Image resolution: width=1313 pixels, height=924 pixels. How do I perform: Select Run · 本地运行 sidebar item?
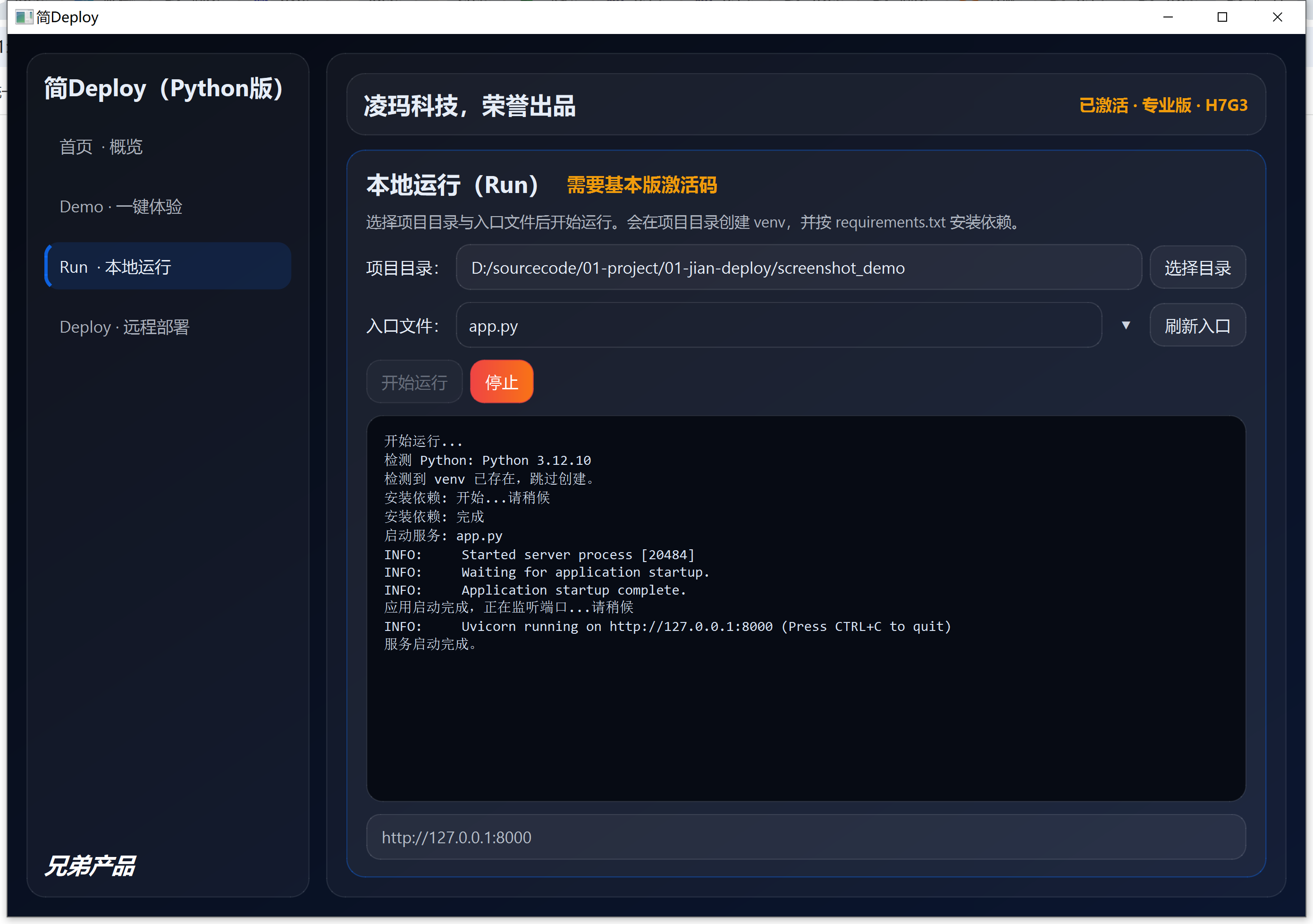[168, 267]
